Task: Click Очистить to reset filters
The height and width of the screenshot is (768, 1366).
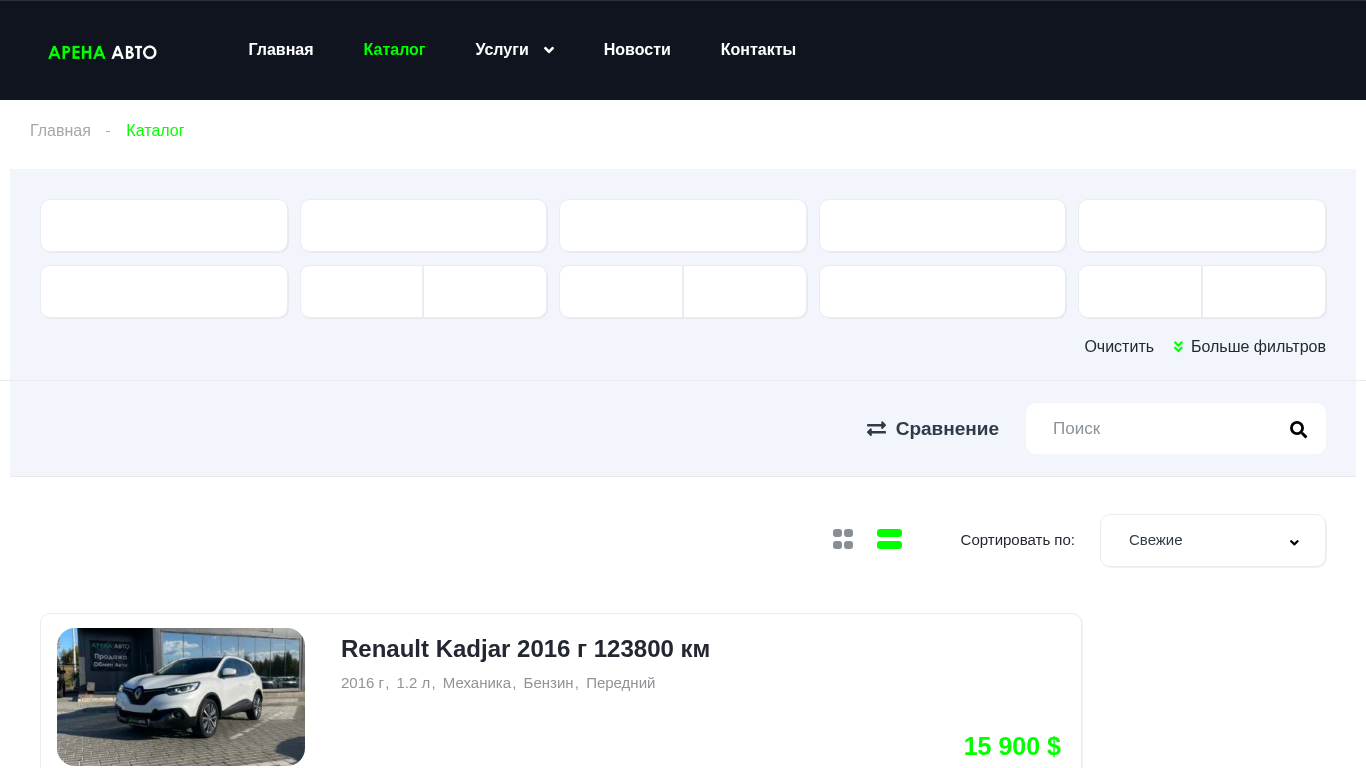Action: pyautogui.click(x=1118, y=347)
